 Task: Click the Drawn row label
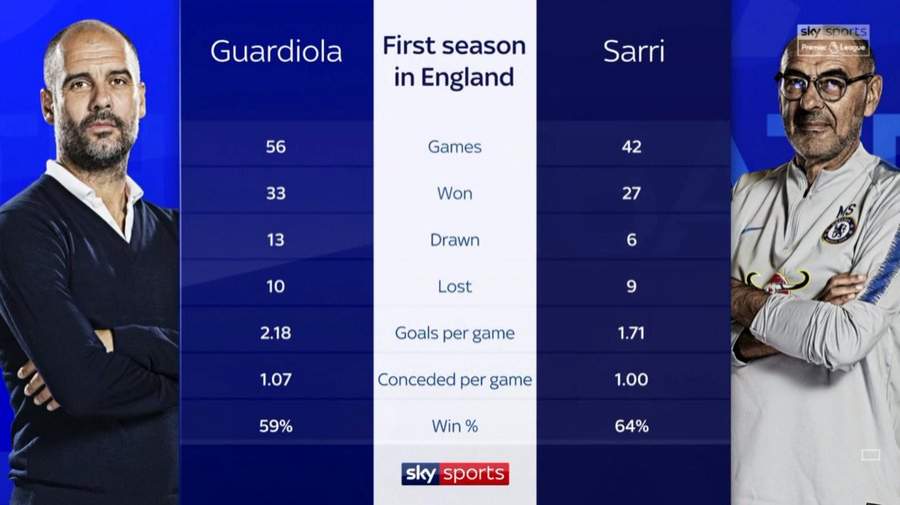coord(455,240)
